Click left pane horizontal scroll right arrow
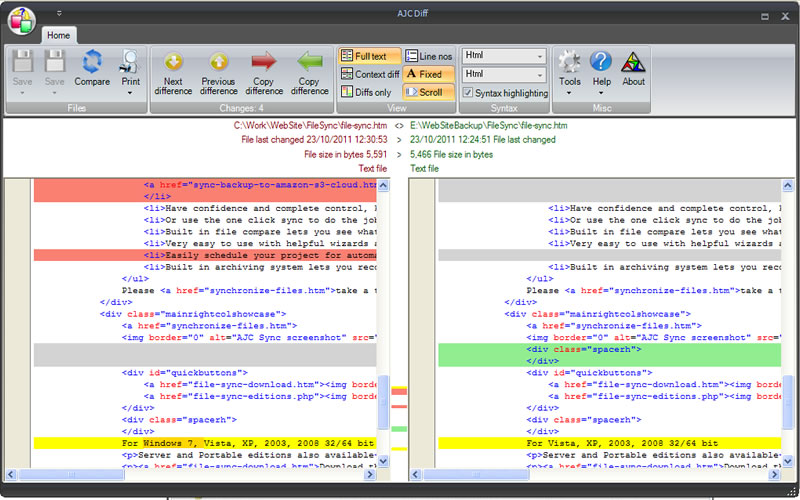The height and width of the screenshot is (500, 800). (x=370, y=474)
